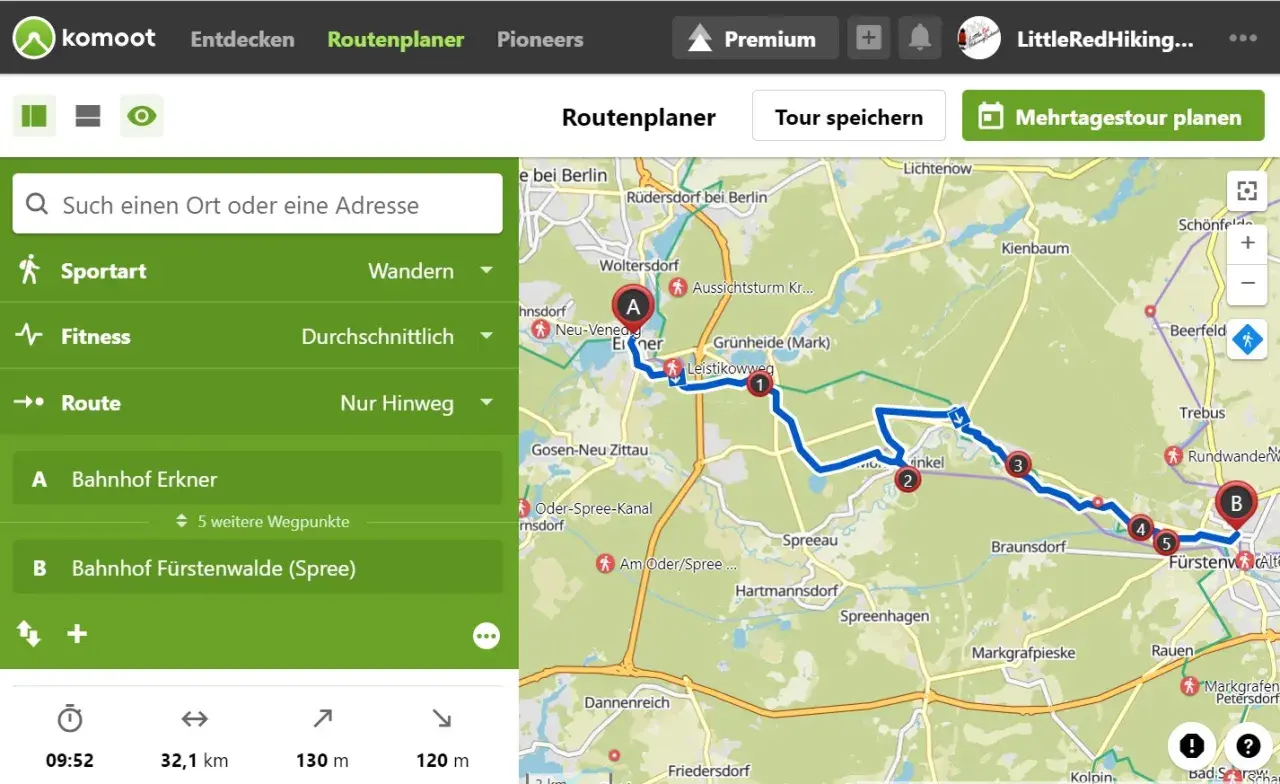Click the 09:52 duration value

coord(70,760)
